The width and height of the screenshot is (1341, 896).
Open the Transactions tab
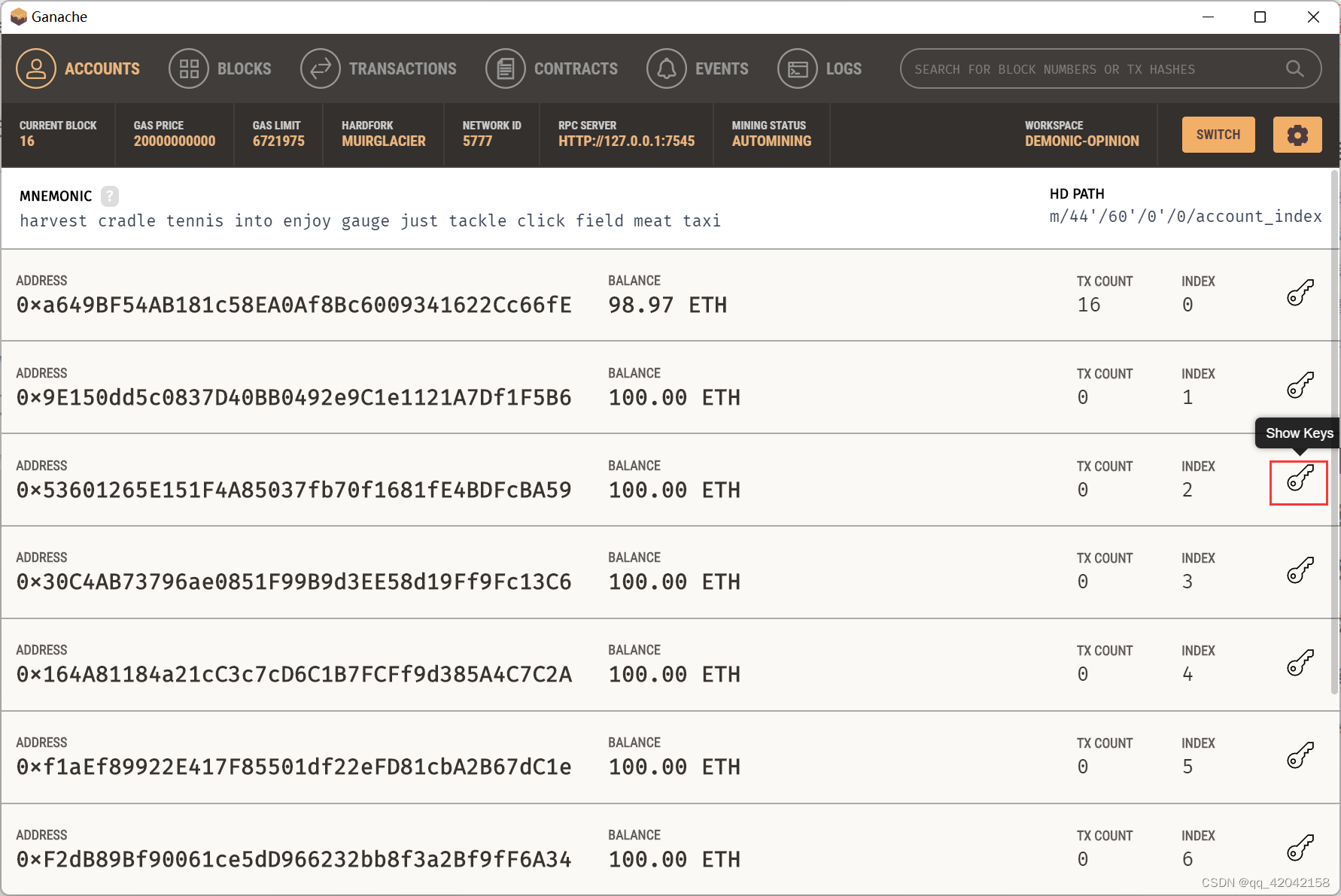click(x=379, y=68)
